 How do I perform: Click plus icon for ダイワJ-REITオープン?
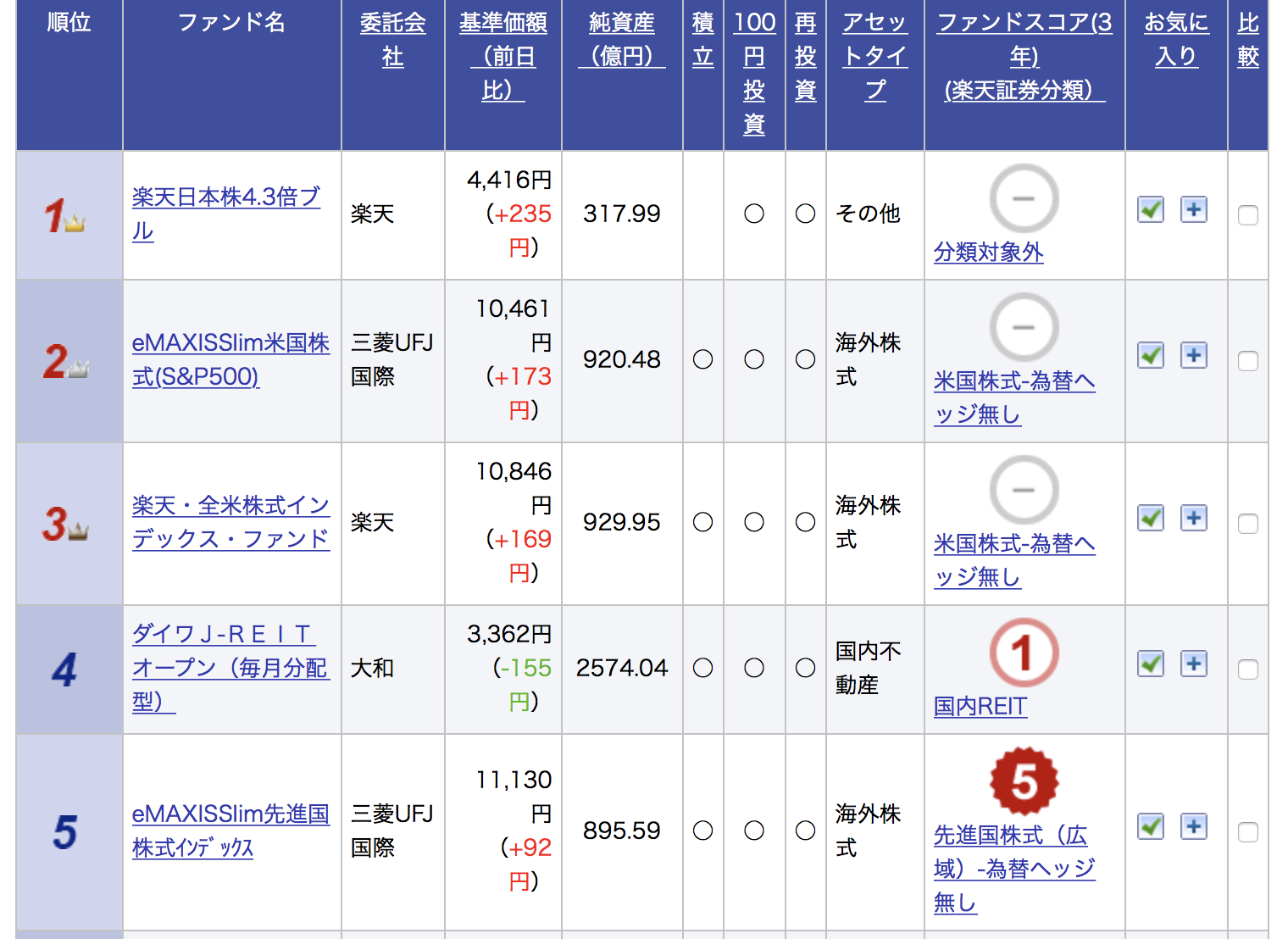click(1194, 664)
